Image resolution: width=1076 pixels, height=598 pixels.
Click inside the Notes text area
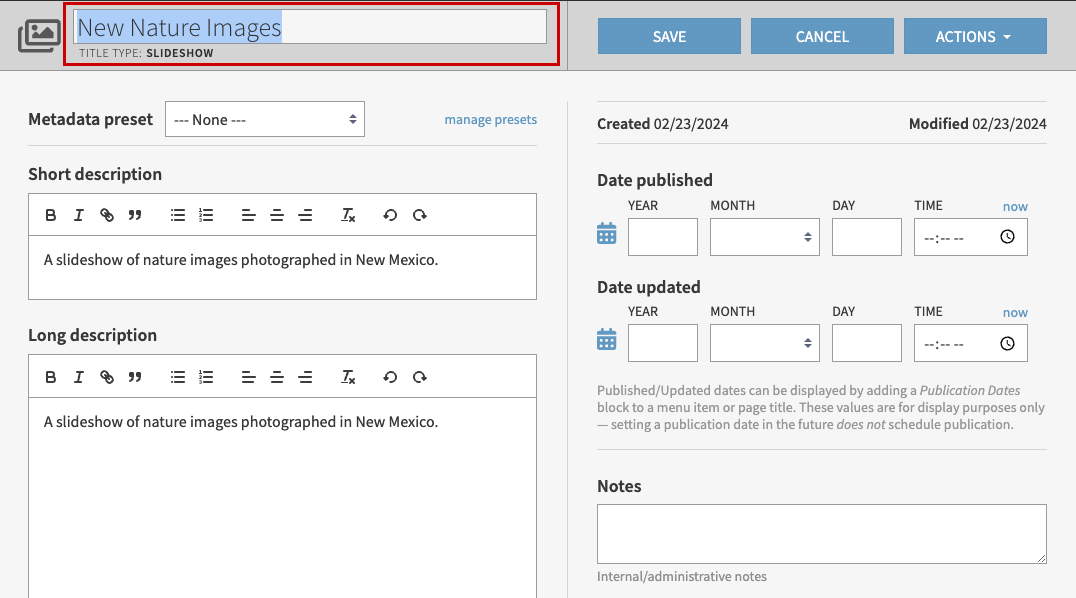(x=820, y=533)
